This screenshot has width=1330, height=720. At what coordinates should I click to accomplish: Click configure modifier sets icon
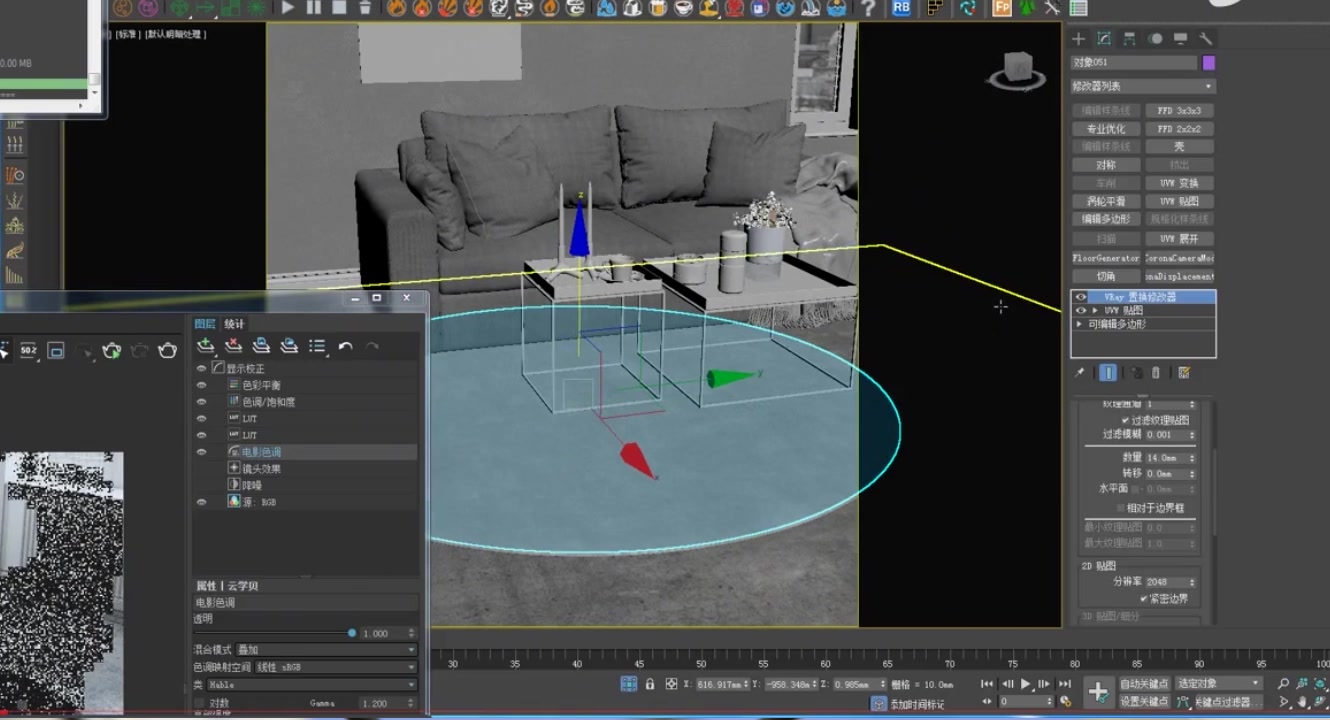1184,372
